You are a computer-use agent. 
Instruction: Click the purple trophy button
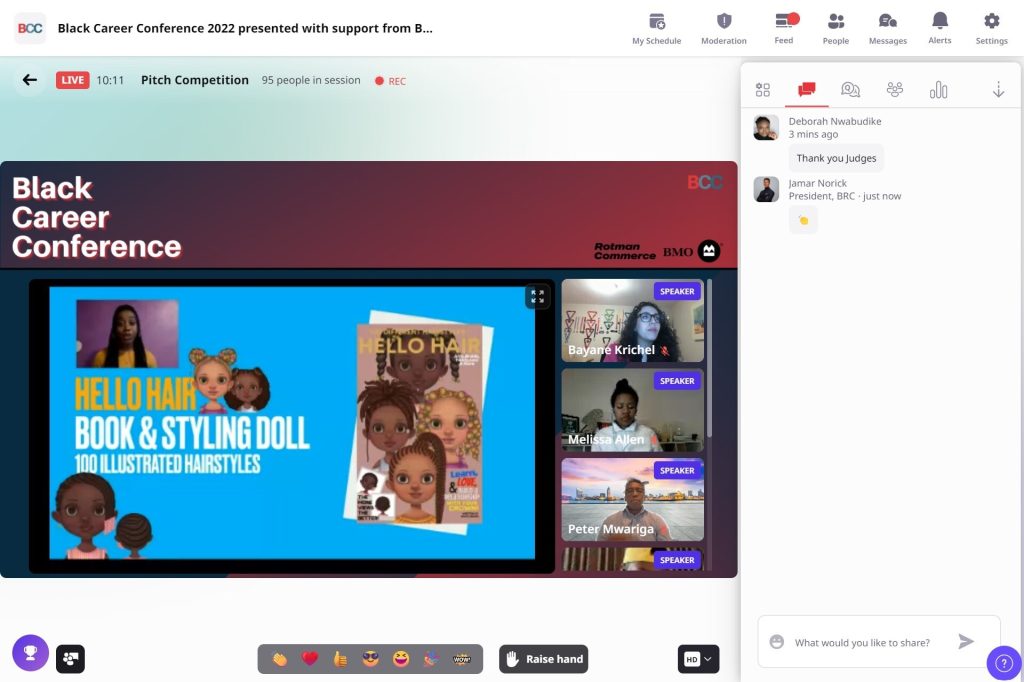click(x=31, y=653)
